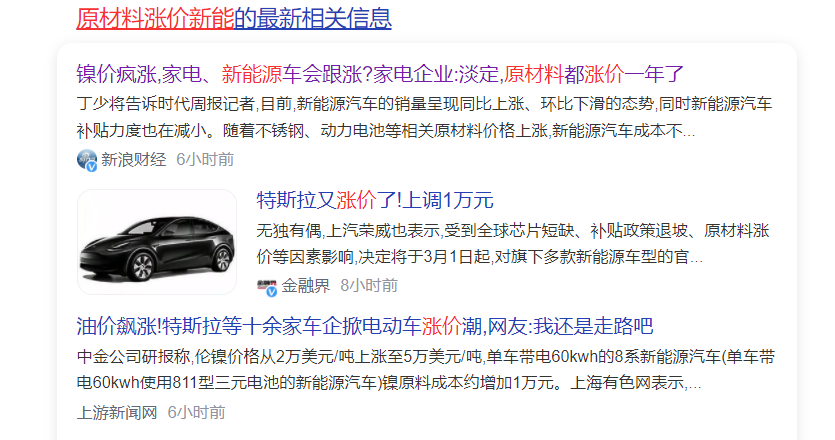Click the verified badge on 新浪财经 avatar

click(x=92, y=166)
